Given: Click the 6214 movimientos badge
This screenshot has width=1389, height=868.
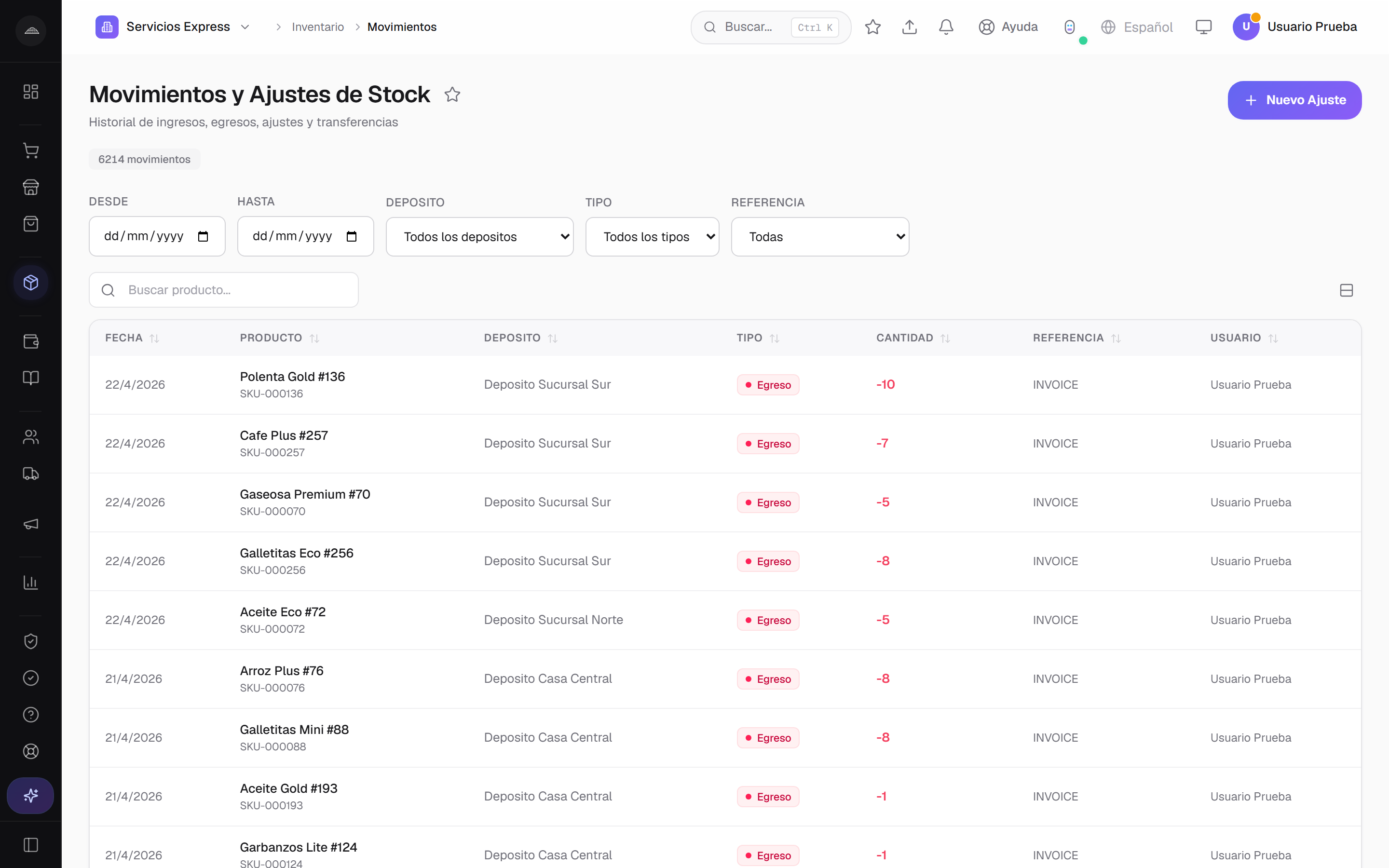Looking at the screenshot, I should [x=144, y=159].
